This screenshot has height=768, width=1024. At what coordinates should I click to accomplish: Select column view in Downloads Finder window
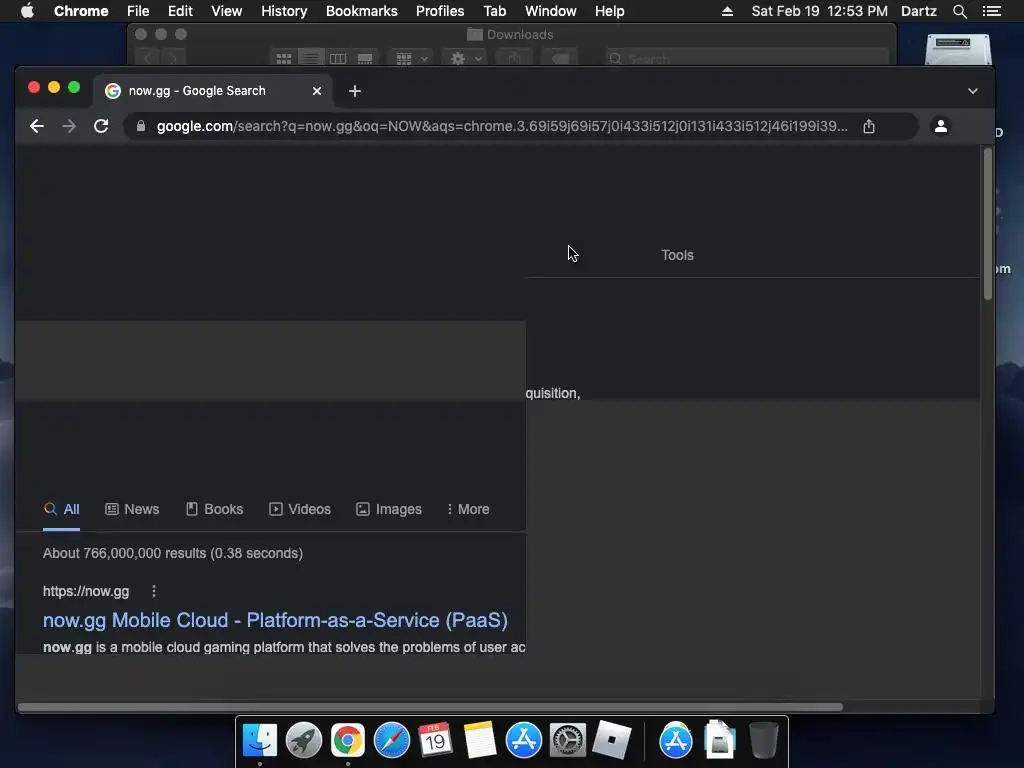(338, 59)
